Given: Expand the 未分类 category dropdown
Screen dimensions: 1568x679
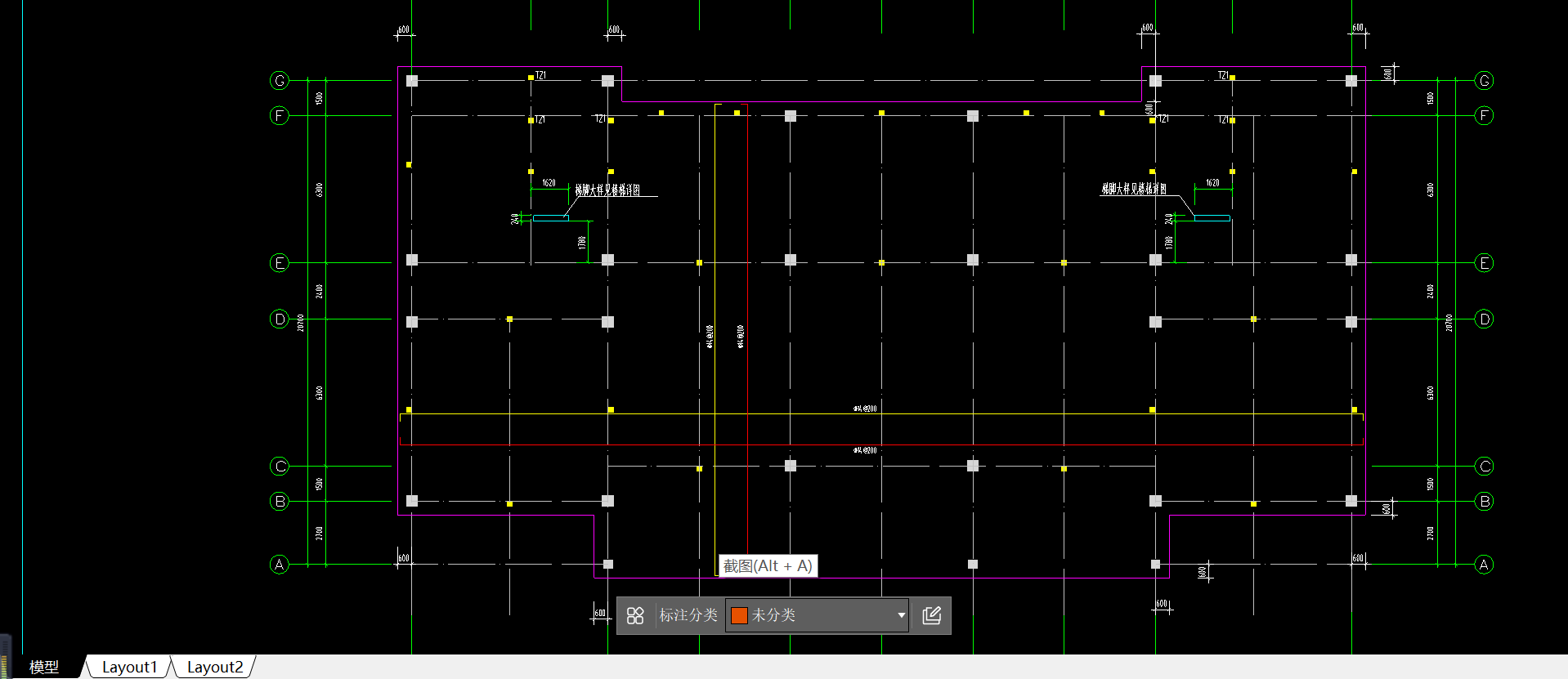Looking at the screenshot, I should click(901, 615).
